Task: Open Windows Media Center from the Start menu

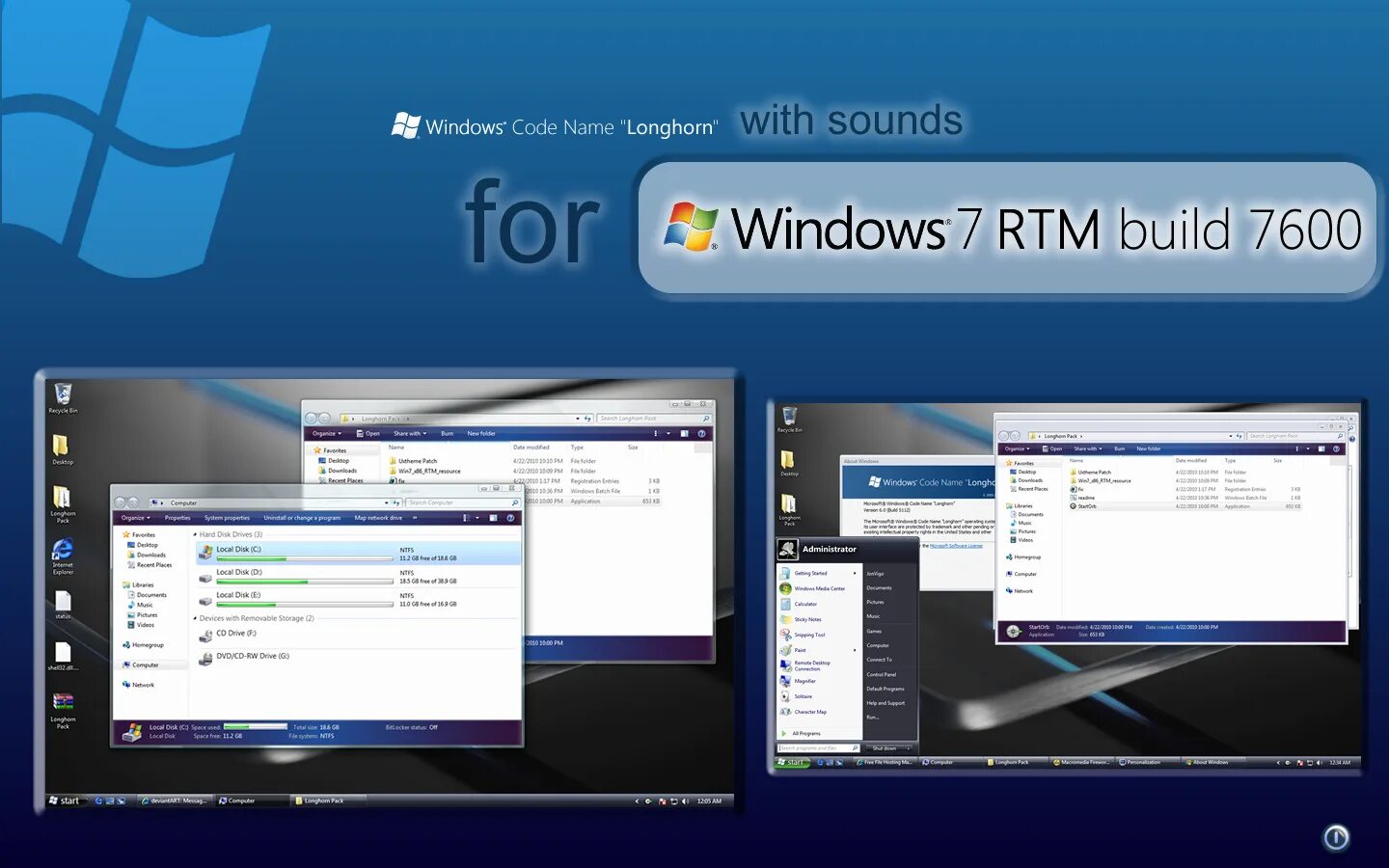Action: tap(821, 588)
